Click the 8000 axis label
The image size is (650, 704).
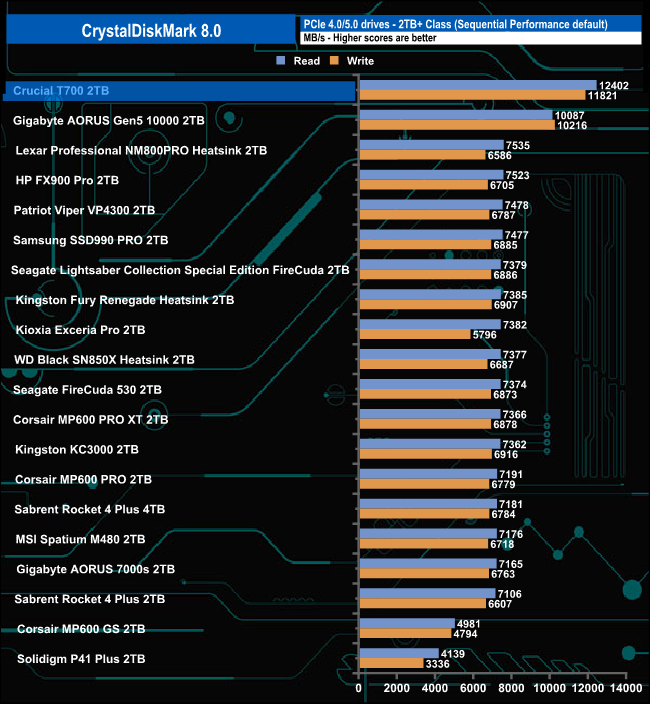coord(511,688)
